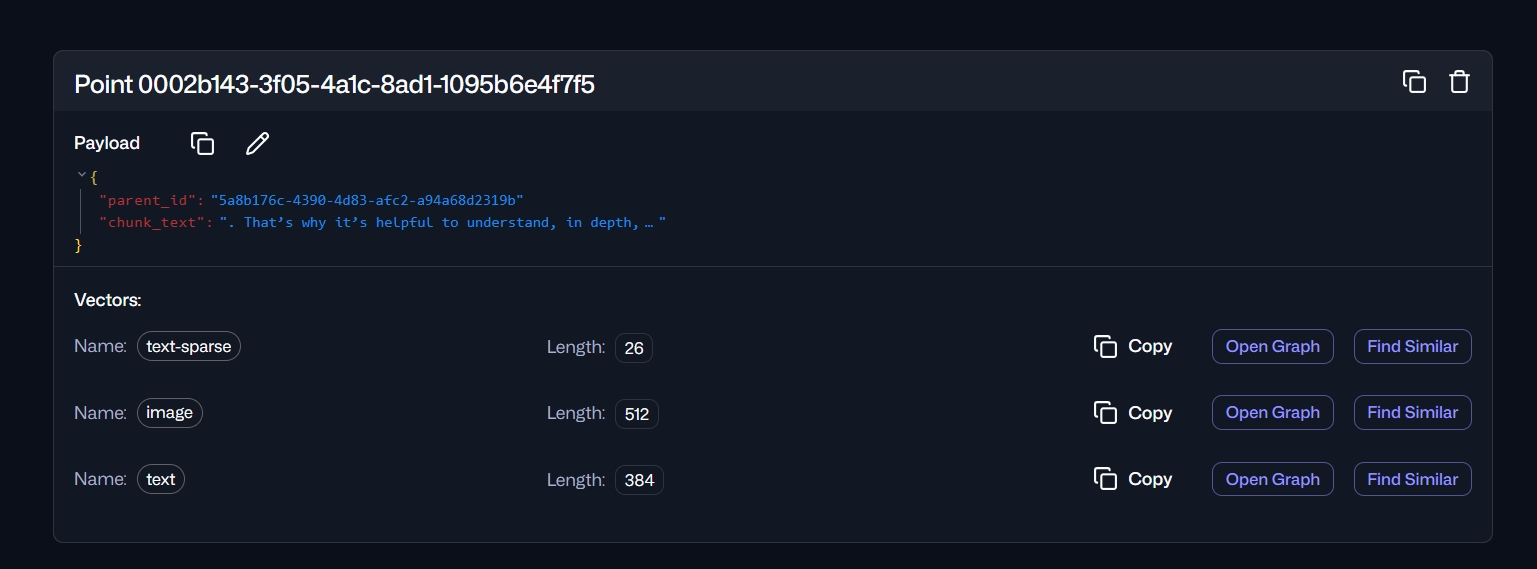Viewport: 1537px width, 569px height.
Task: Open Graph for image vector
Action: (x=1272, y=413)
